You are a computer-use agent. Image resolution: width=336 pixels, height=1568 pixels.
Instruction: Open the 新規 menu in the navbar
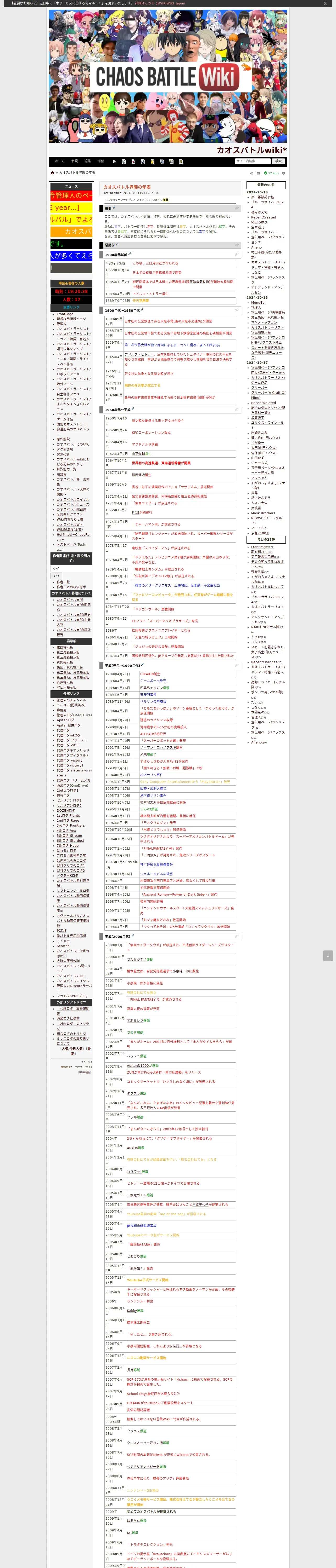74,161
